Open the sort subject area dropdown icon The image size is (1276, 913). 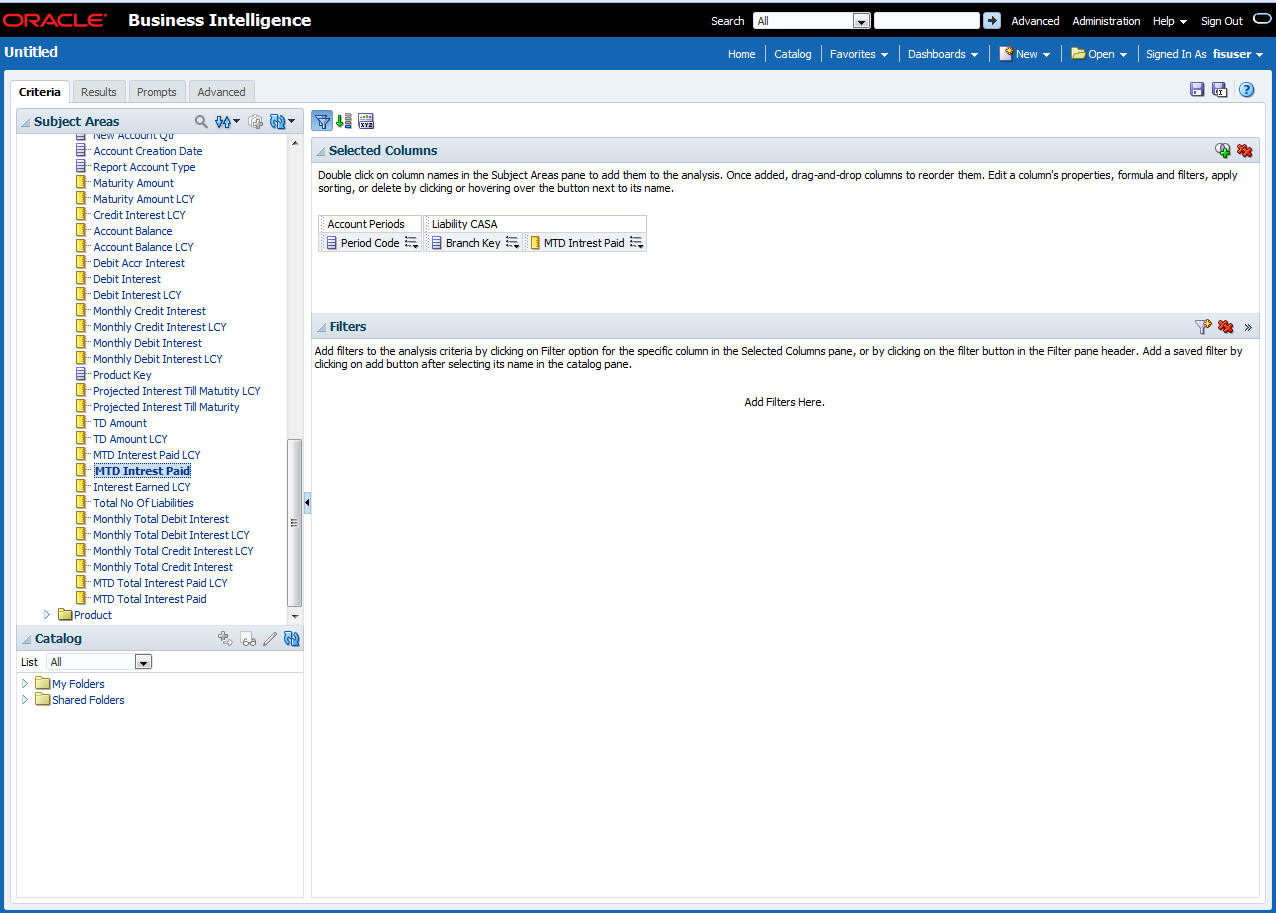[x=228, y=121]
